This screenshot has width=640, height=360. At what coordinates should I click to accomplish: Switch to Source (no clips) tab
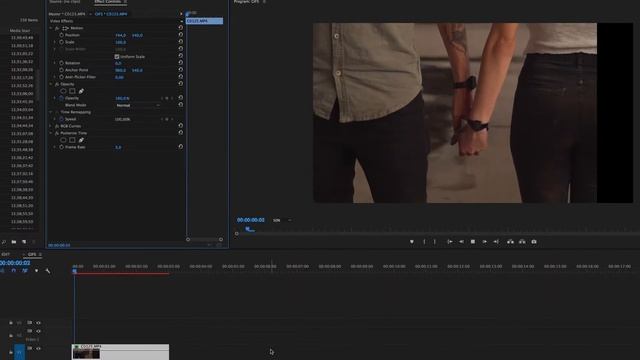(64, 2)
